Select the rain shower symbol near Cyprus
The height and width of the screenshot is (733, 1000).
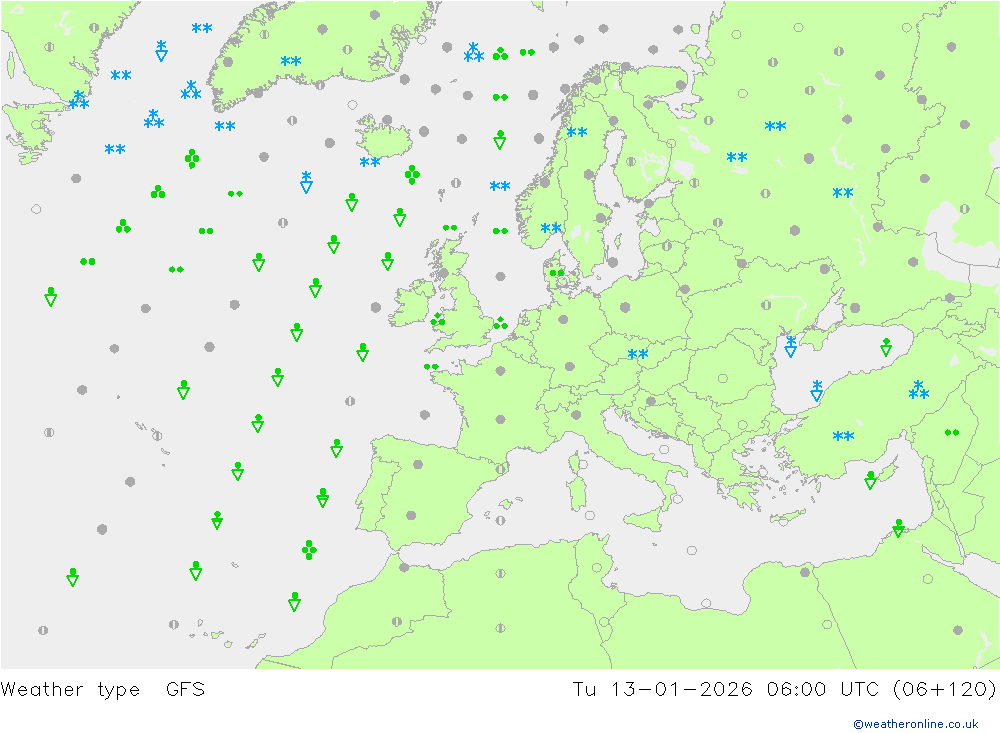pos(871,480)
